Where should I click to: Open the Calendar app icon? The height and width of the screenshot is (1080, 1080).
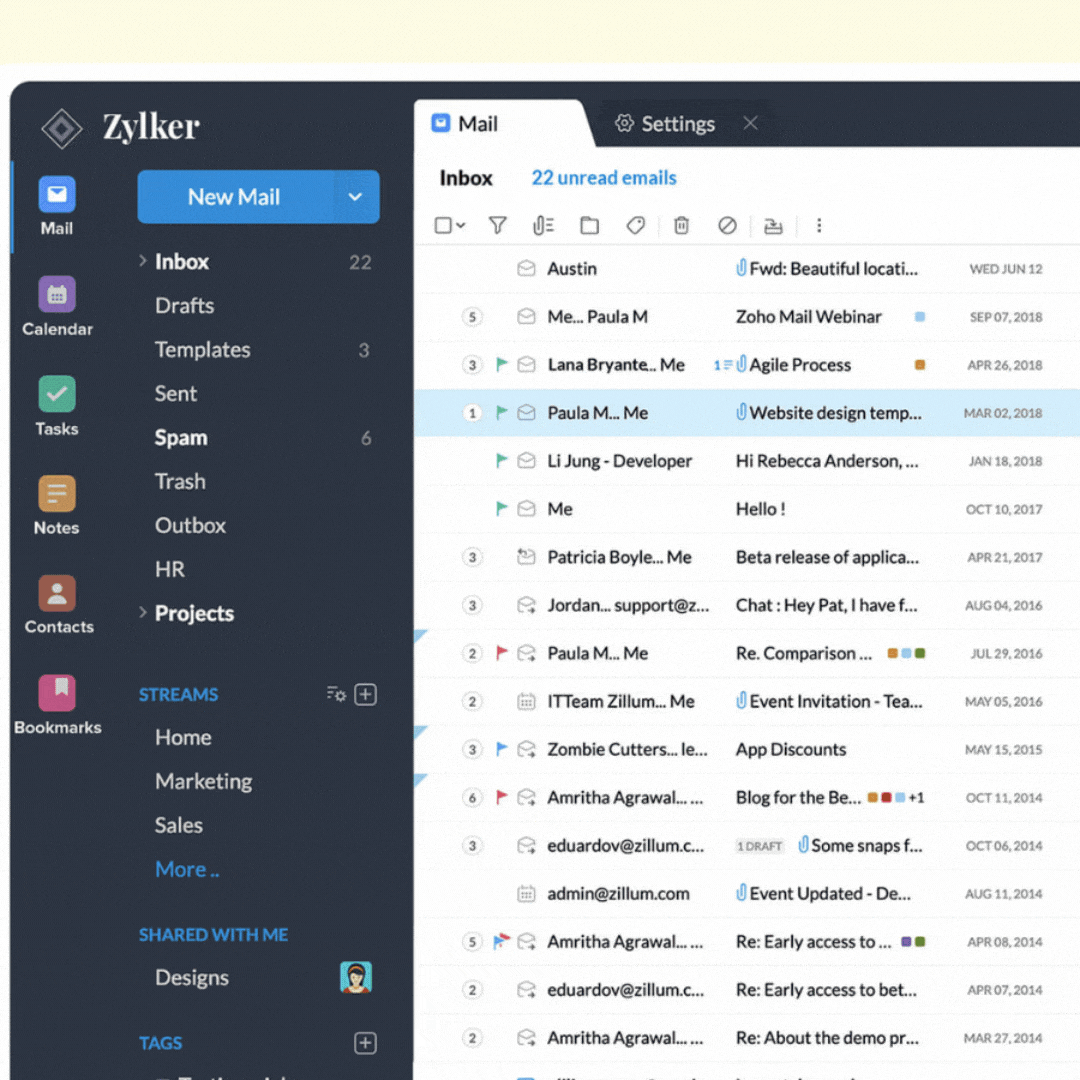pos(57,295)
